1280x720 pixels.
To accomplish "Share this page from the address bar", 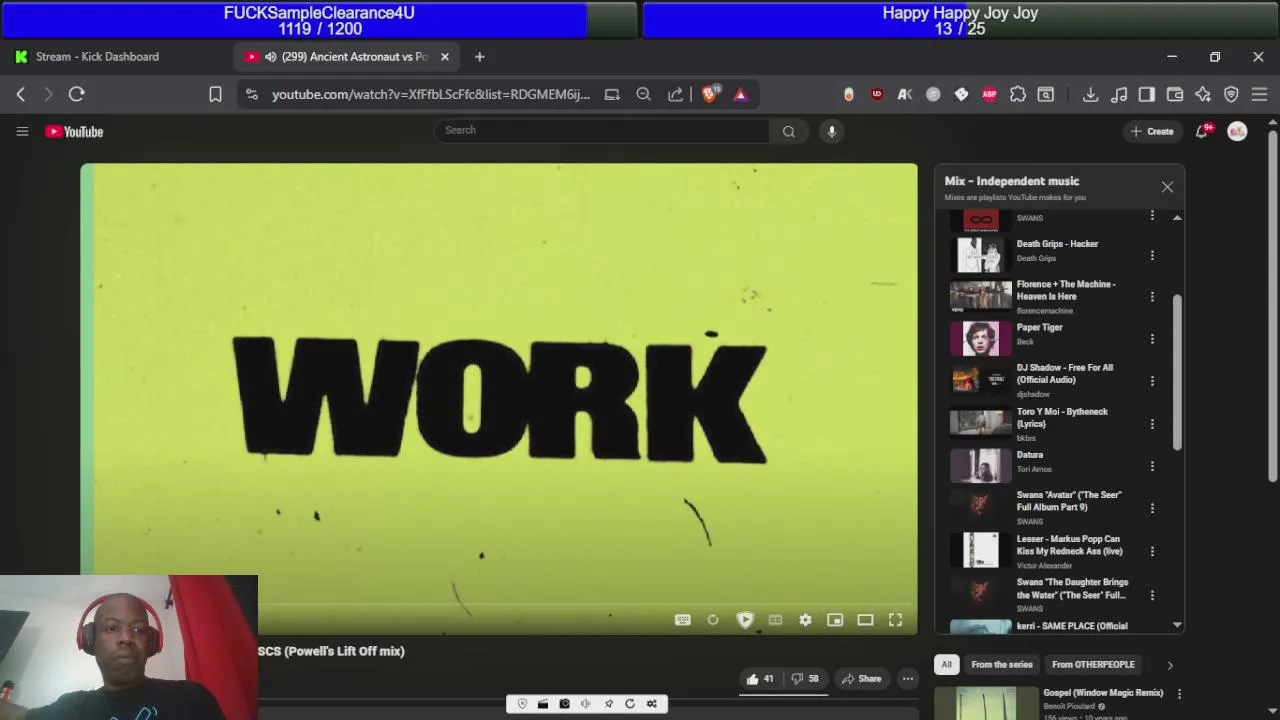I will pos(676,94).
